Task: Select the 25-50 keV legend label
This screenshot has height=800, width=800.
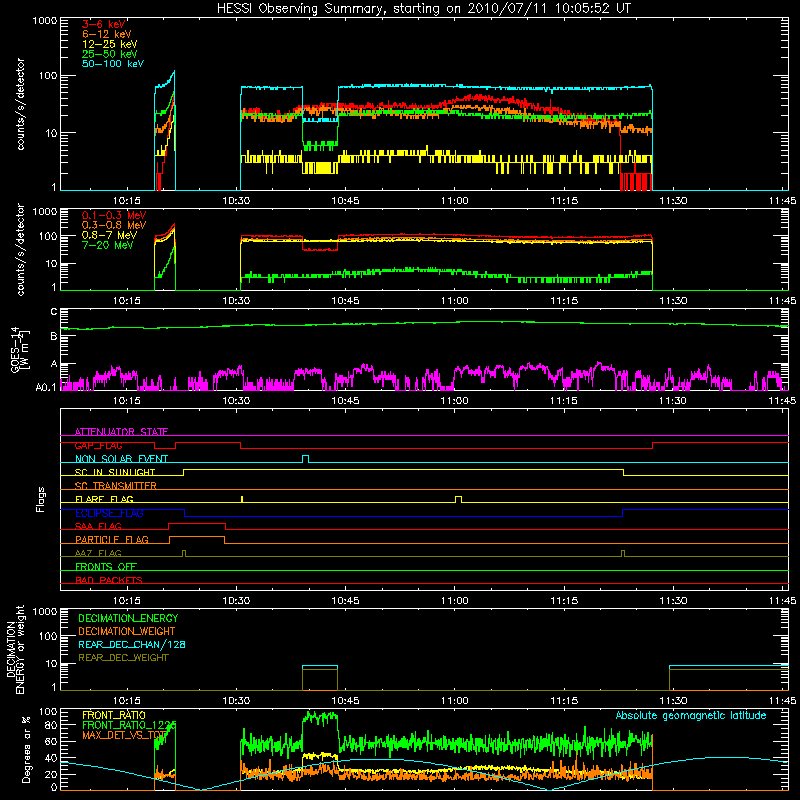Action: point(110,54)
